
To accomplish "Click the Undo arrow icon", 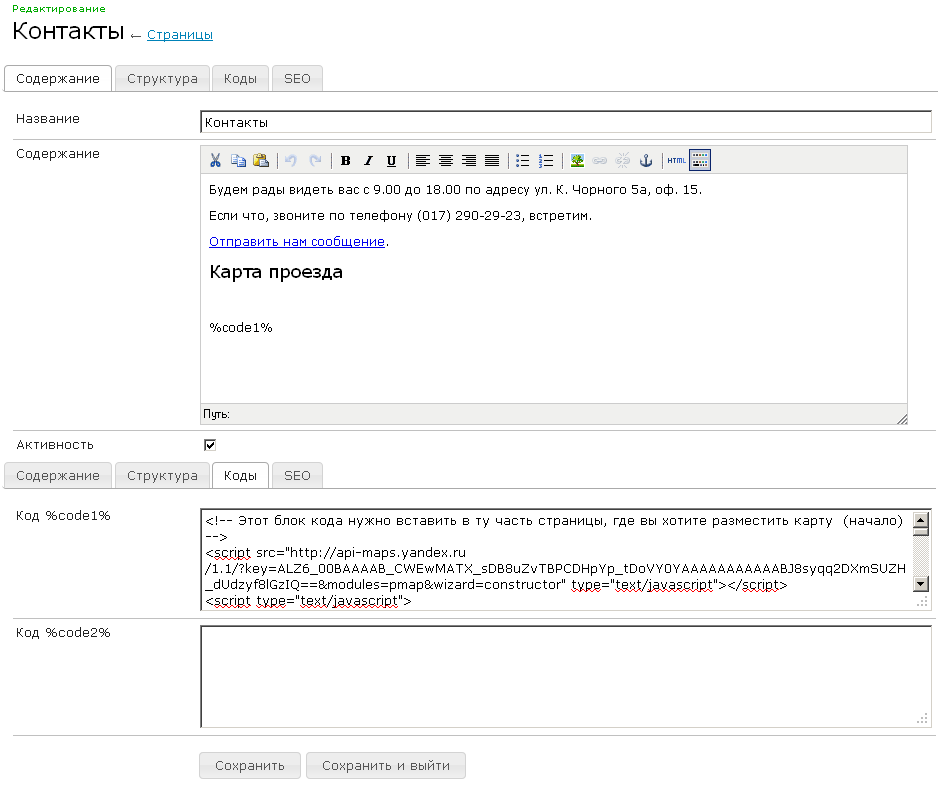I will (291, 160).
